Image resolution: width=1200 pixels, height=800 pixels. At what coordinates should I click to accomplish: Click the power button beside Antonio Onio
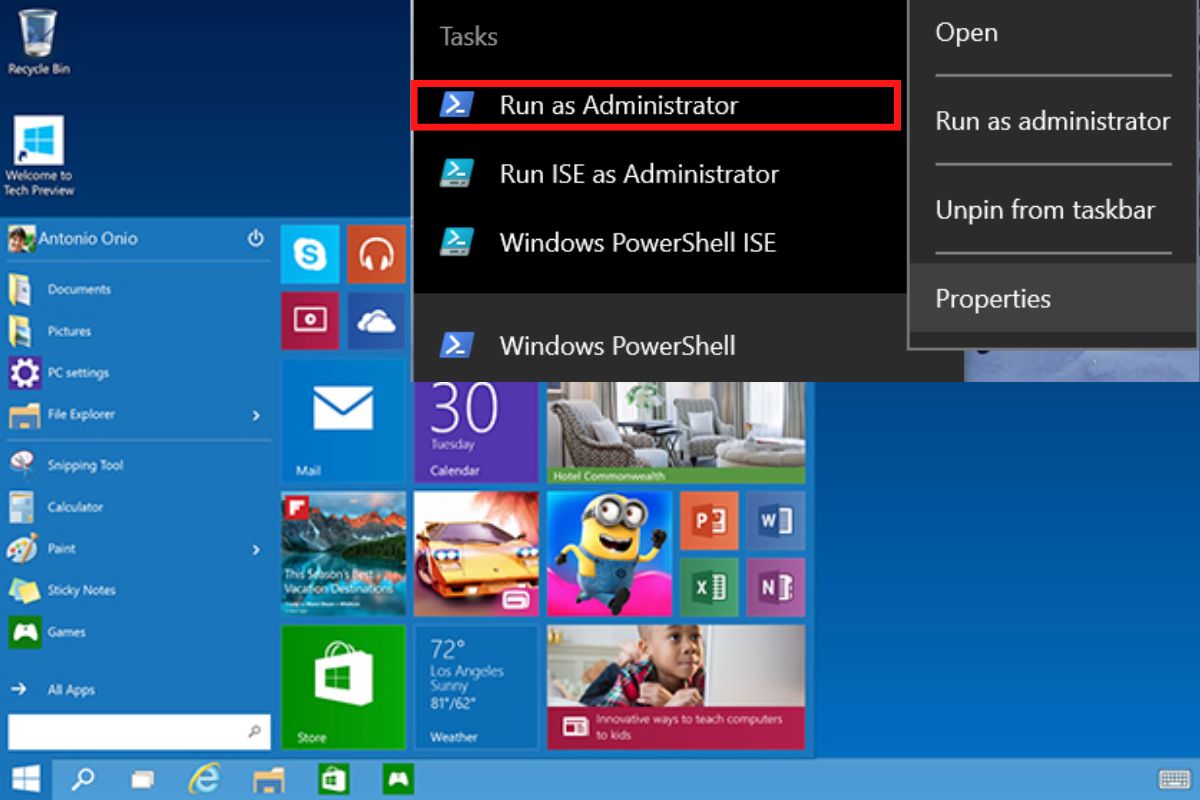(x=256, y=238)
